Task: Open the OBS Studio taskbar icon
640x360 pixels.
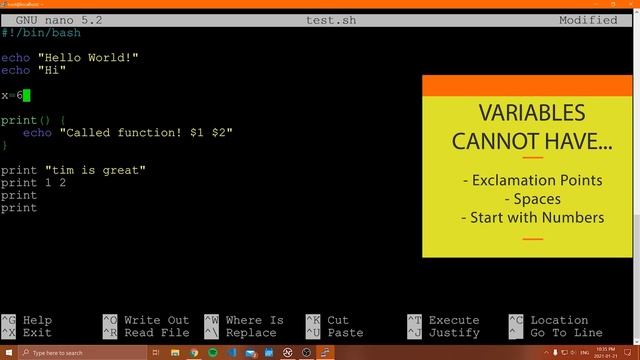Action: [307, 353]
